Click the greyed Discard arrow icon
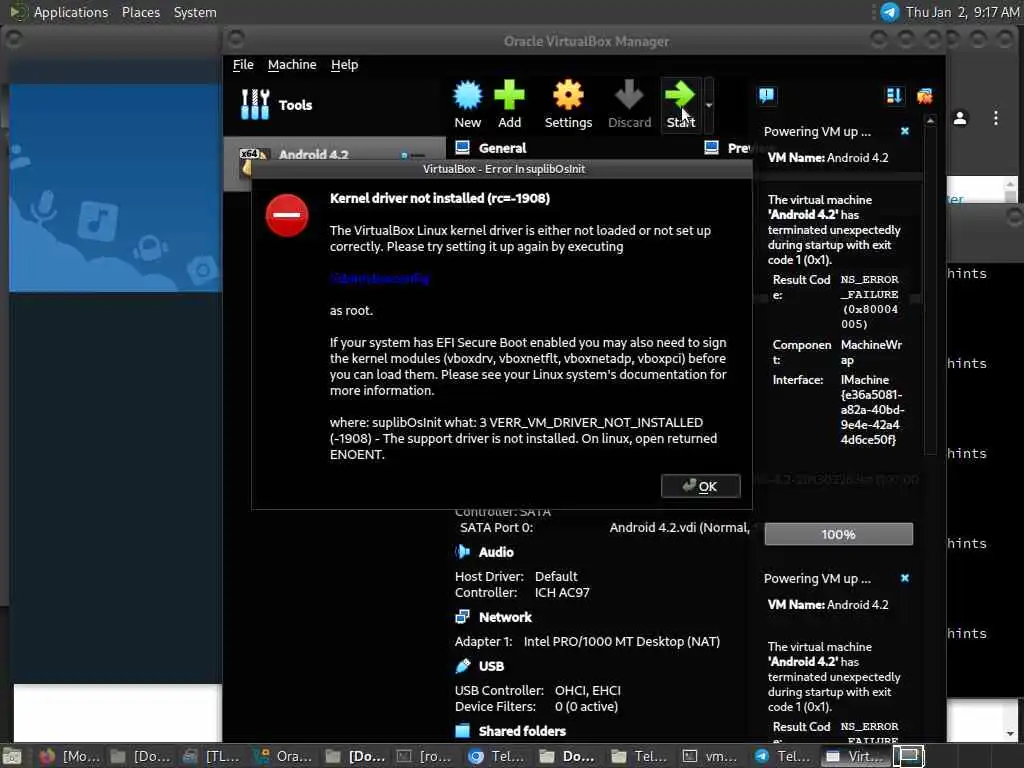The width and height of the screenshot is (1024, 768). pyautogui.click(x=629, y=95)
